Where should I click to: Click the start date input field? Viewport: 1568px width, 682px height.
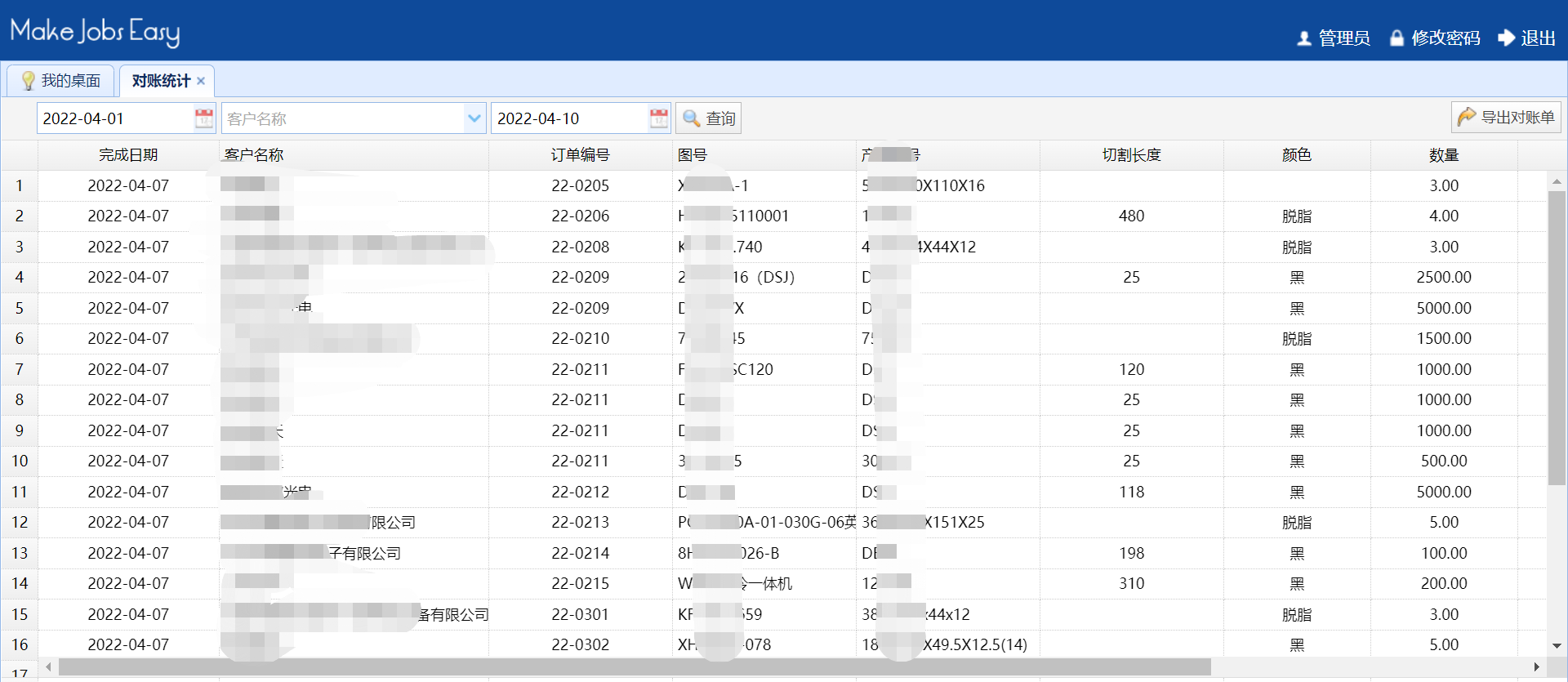coord(114,118)
